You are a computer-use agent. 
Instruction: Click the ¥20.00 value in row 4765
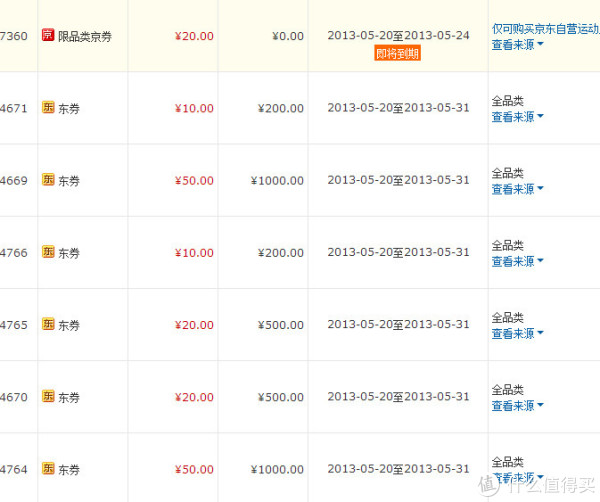point(194,325)
